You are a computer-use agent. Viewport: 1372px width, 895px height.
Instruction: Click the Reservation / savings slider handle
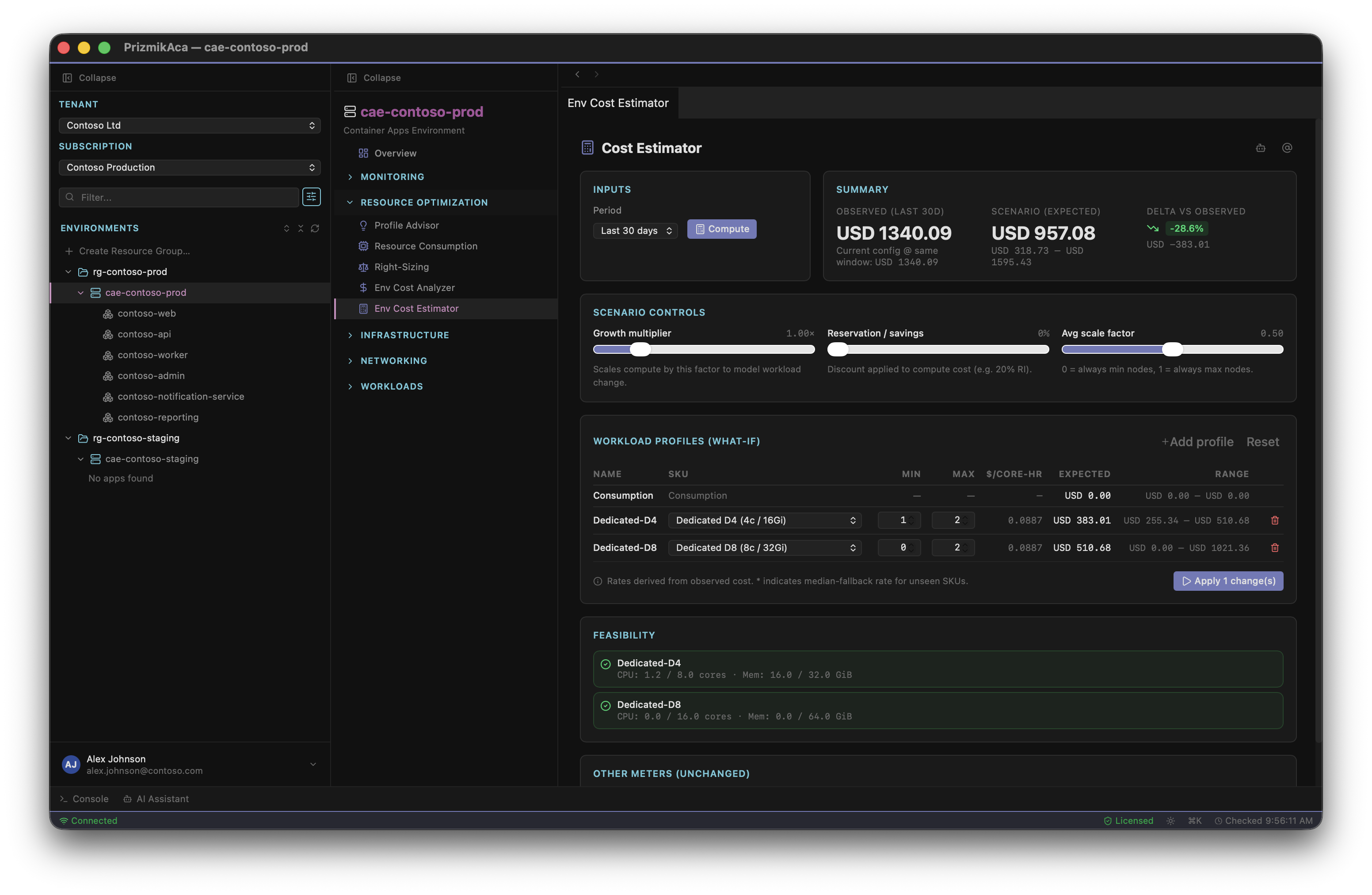(x=838, y=349)
